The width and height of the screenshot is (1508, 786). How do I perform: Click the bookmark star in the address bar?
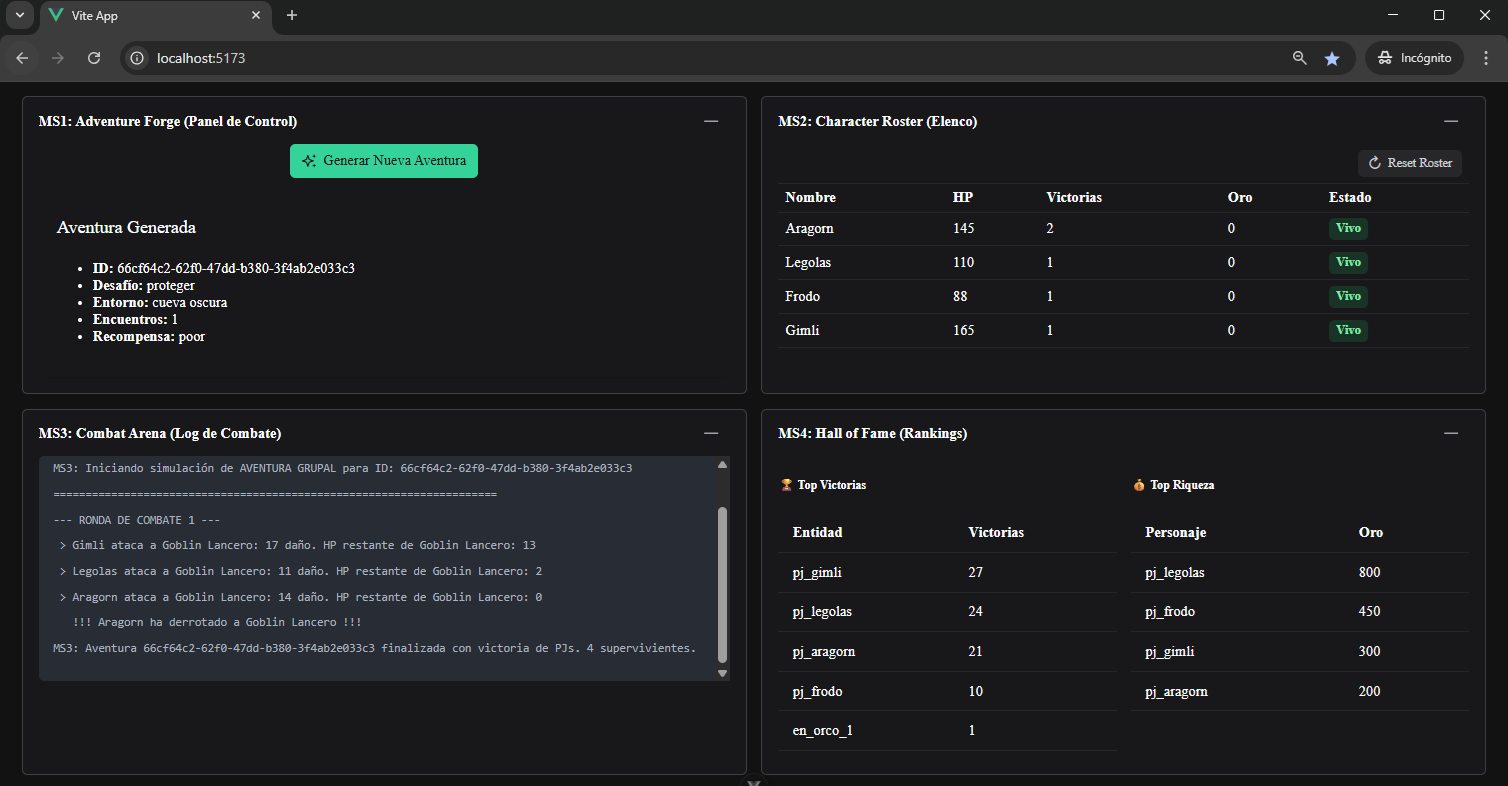click(1332, 58)
